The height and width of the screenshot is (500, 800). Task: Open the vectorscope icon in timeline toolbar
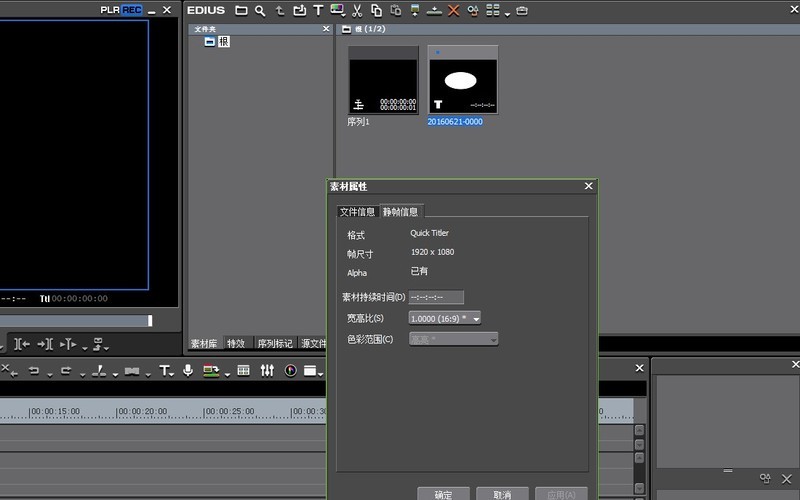tap(290, 371)
